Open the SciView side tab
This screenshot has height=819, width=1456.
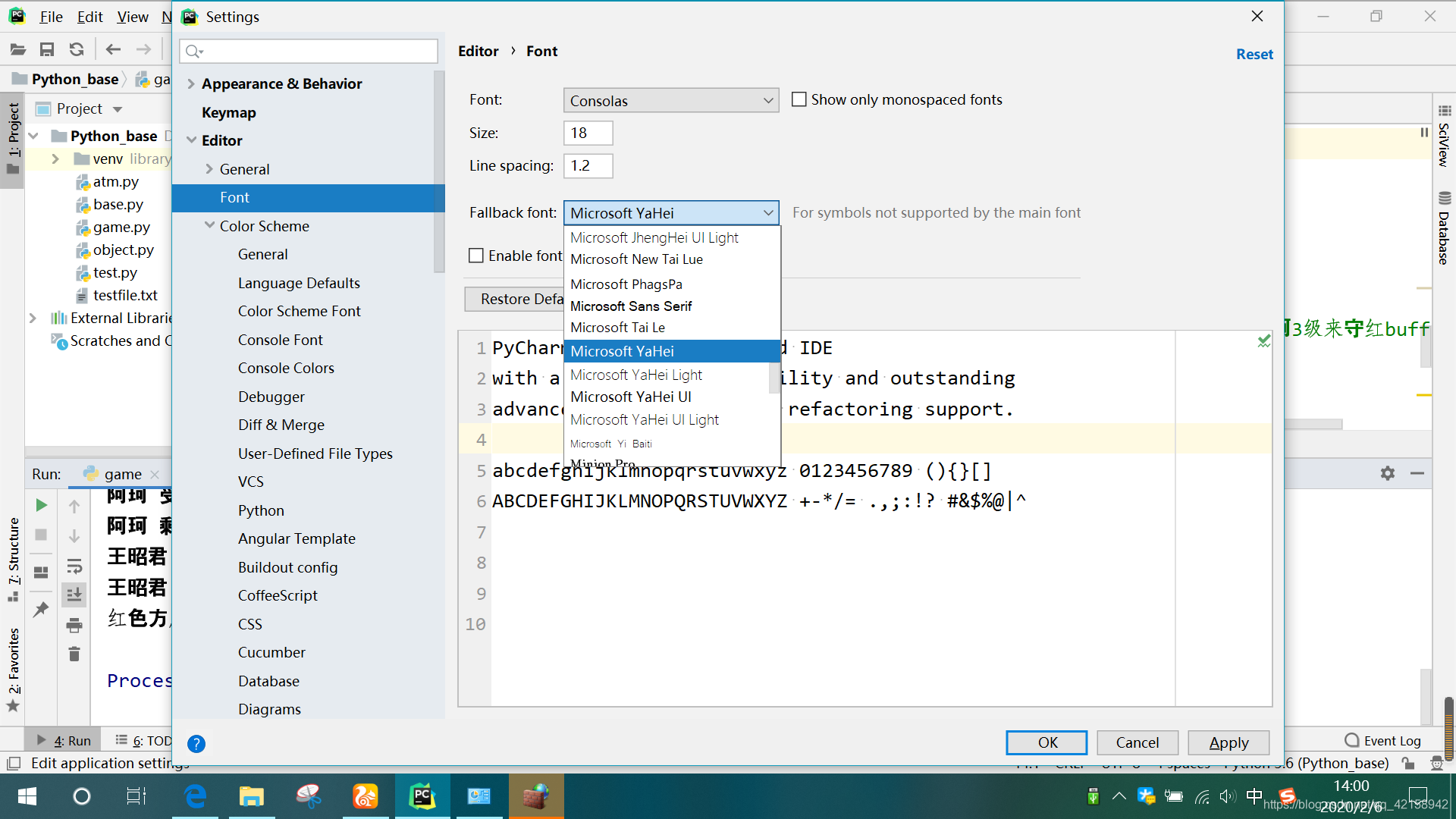(1444, 136)
